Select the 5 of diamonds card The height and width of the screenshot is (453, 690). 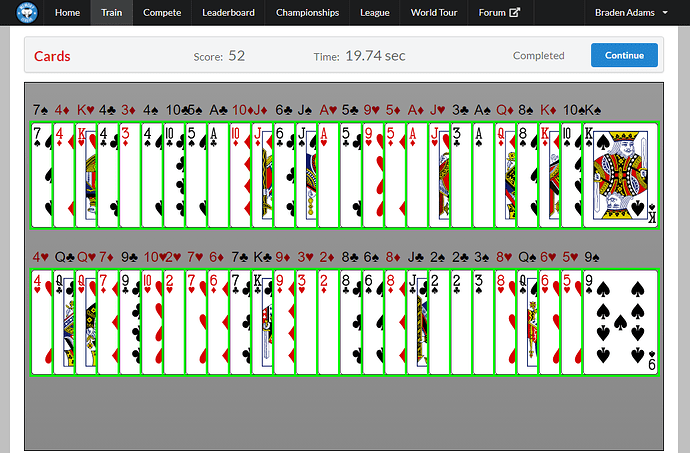(x=395, y=175)
